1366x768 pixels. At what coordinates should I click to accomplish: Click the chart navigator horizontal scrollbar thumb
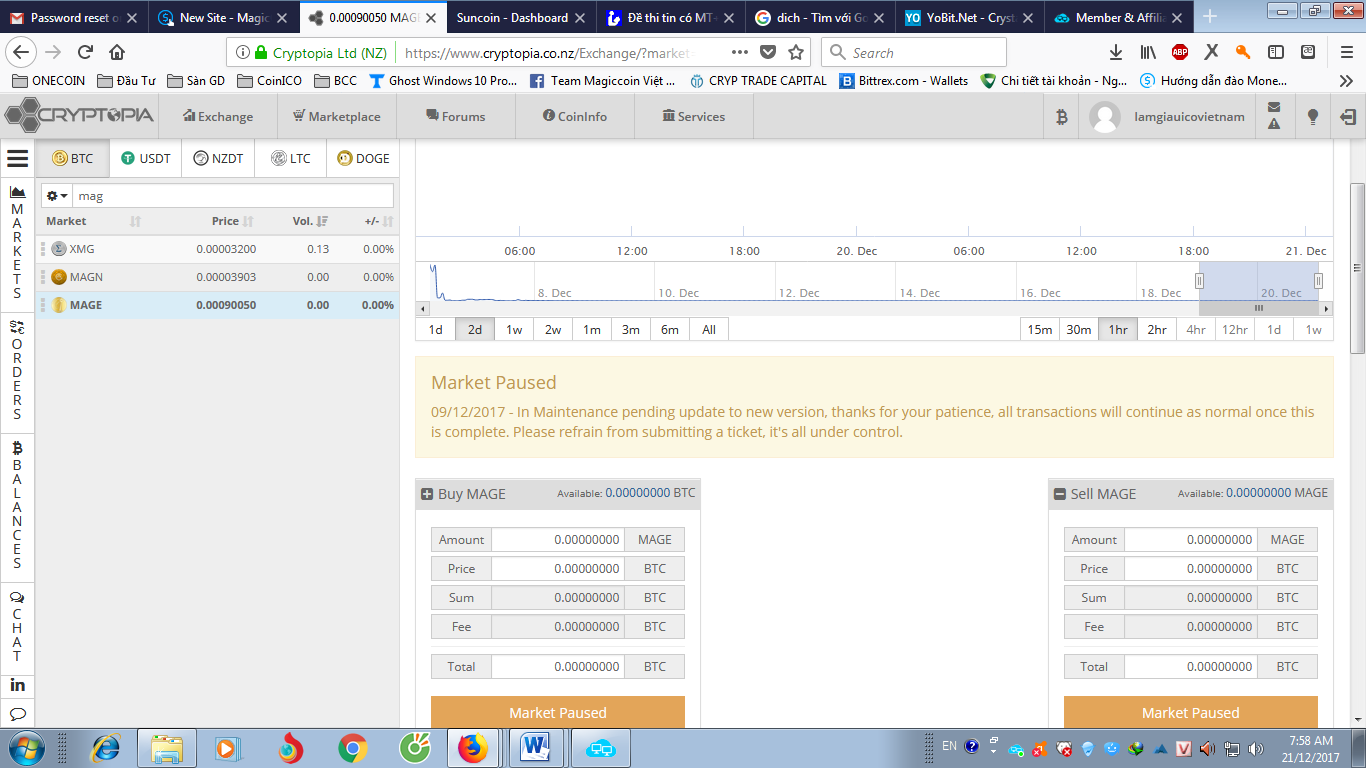coord(1258,308)
